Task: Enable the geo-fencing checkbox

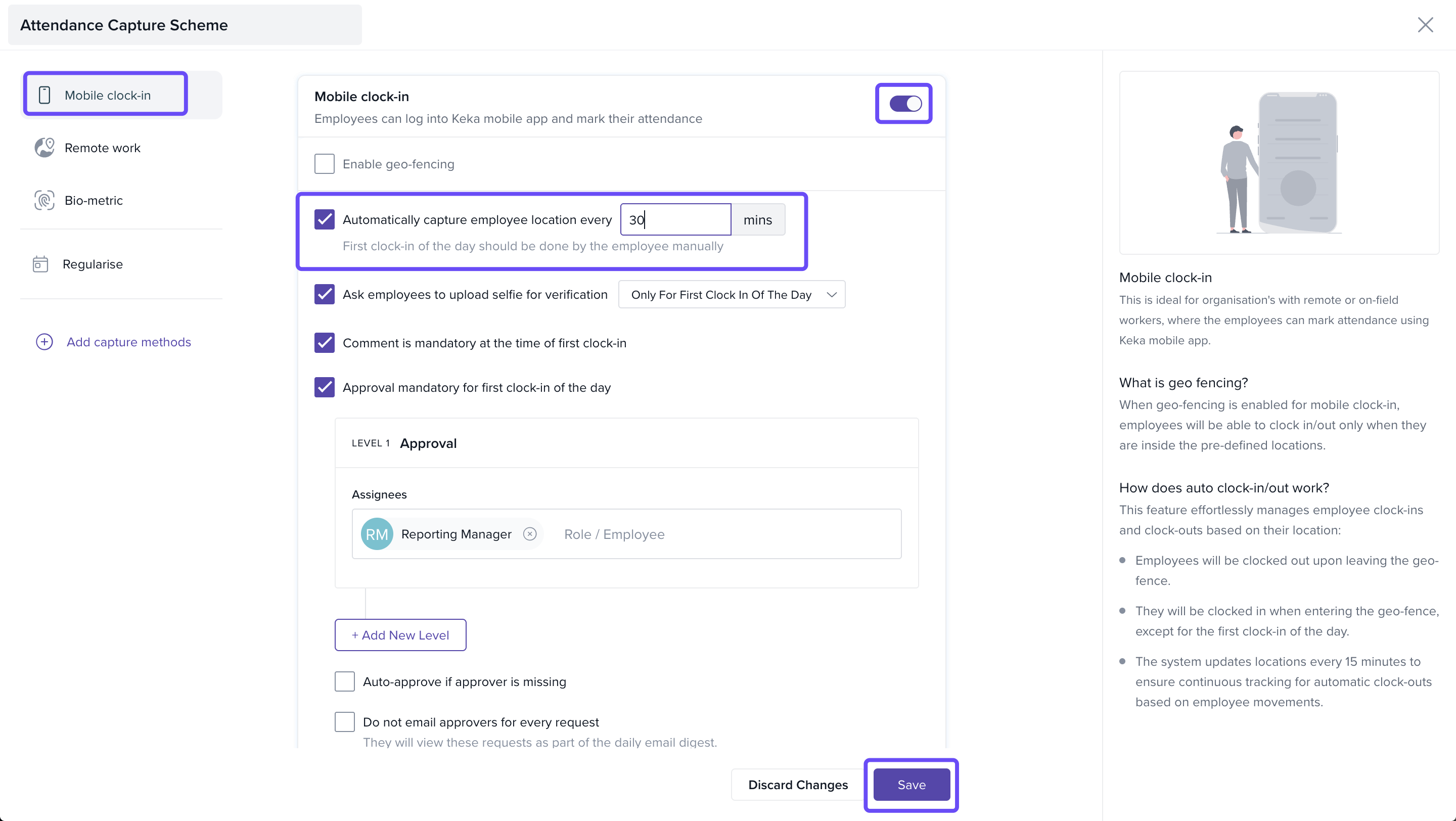Action: tap(325, 164)
